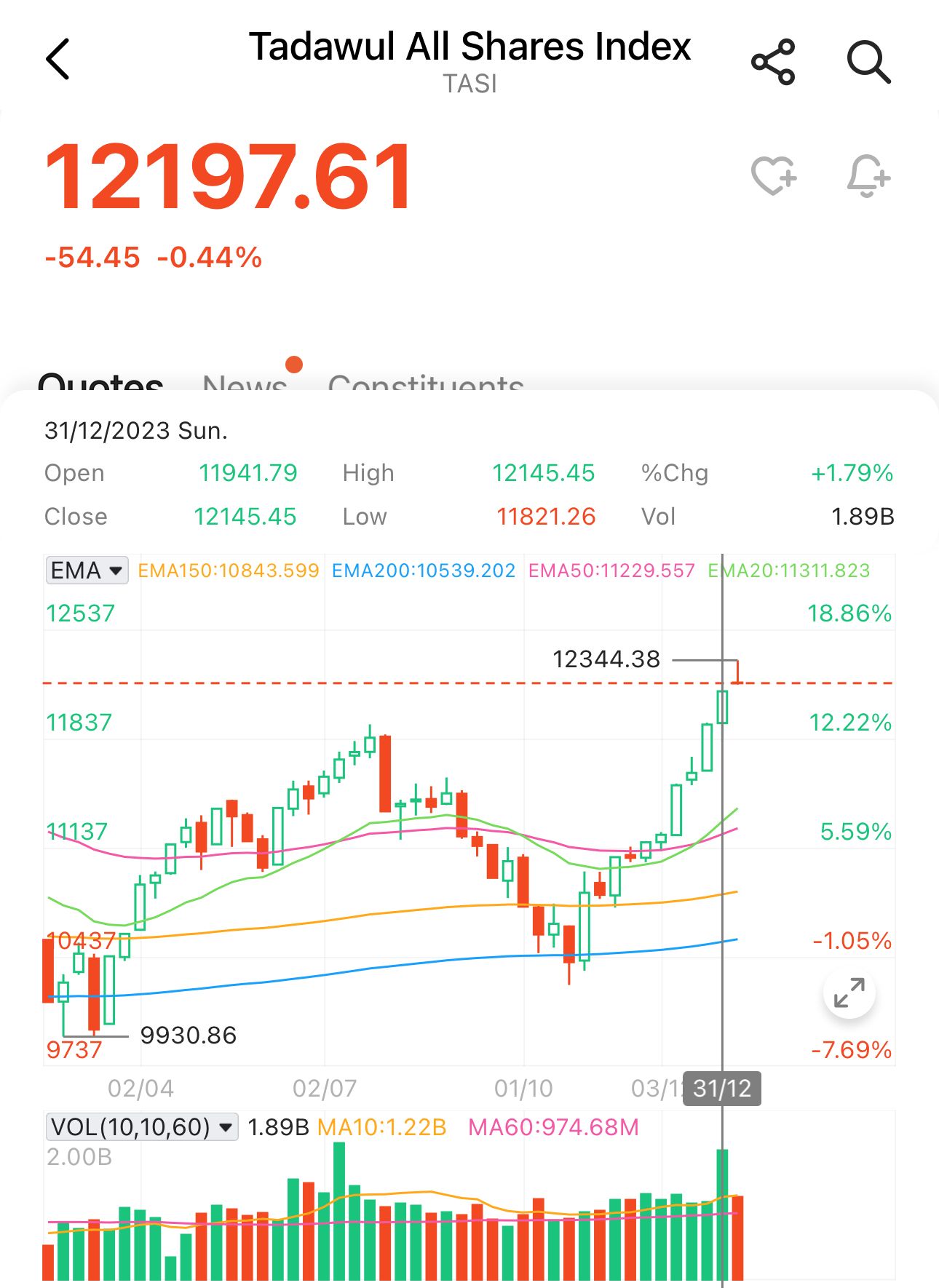Open the Constituents tab

point(426,383)
